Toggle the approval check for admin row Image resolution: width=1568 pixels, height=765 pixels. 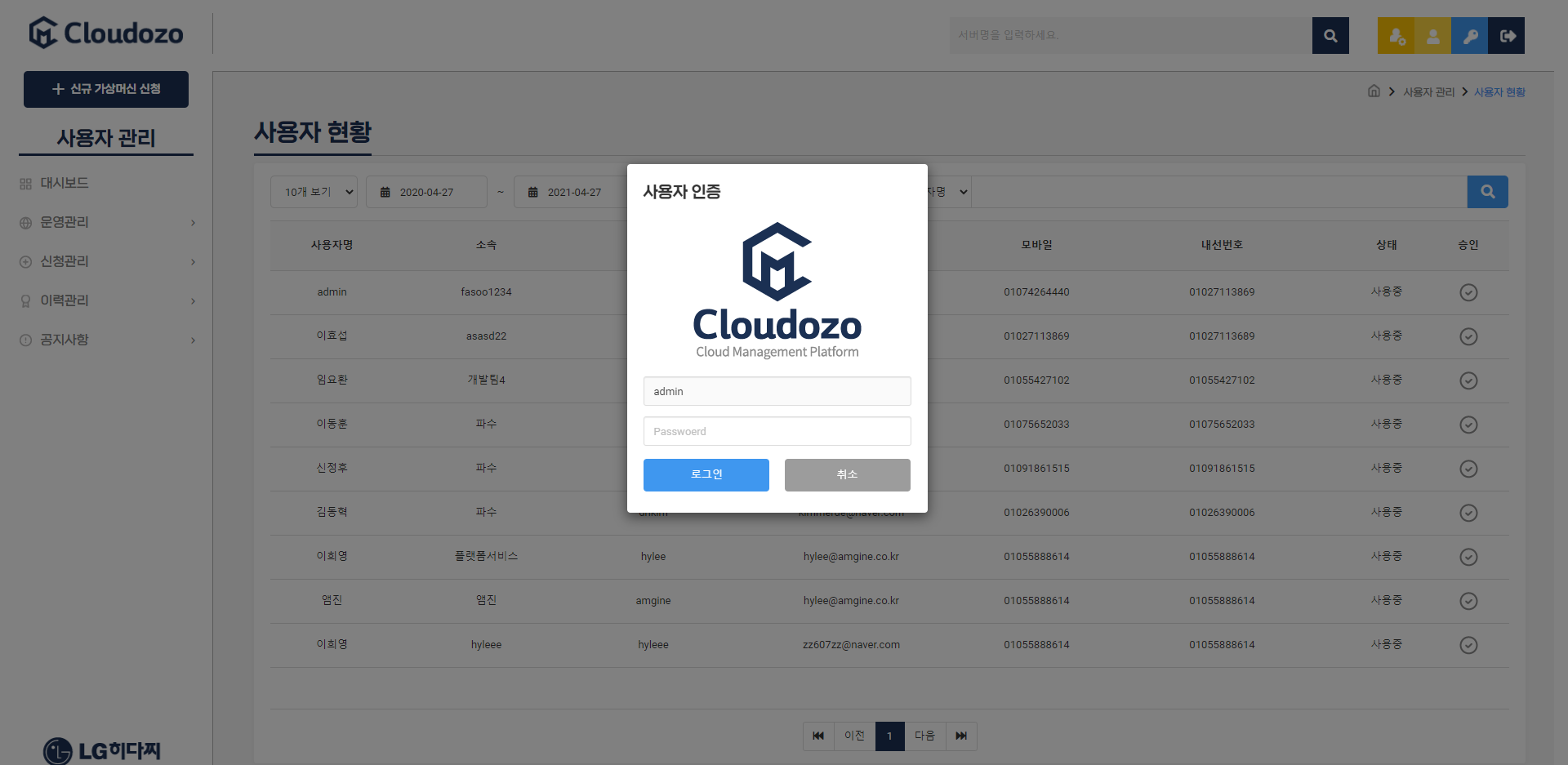pyautogui.click(x=1468, y=292)
